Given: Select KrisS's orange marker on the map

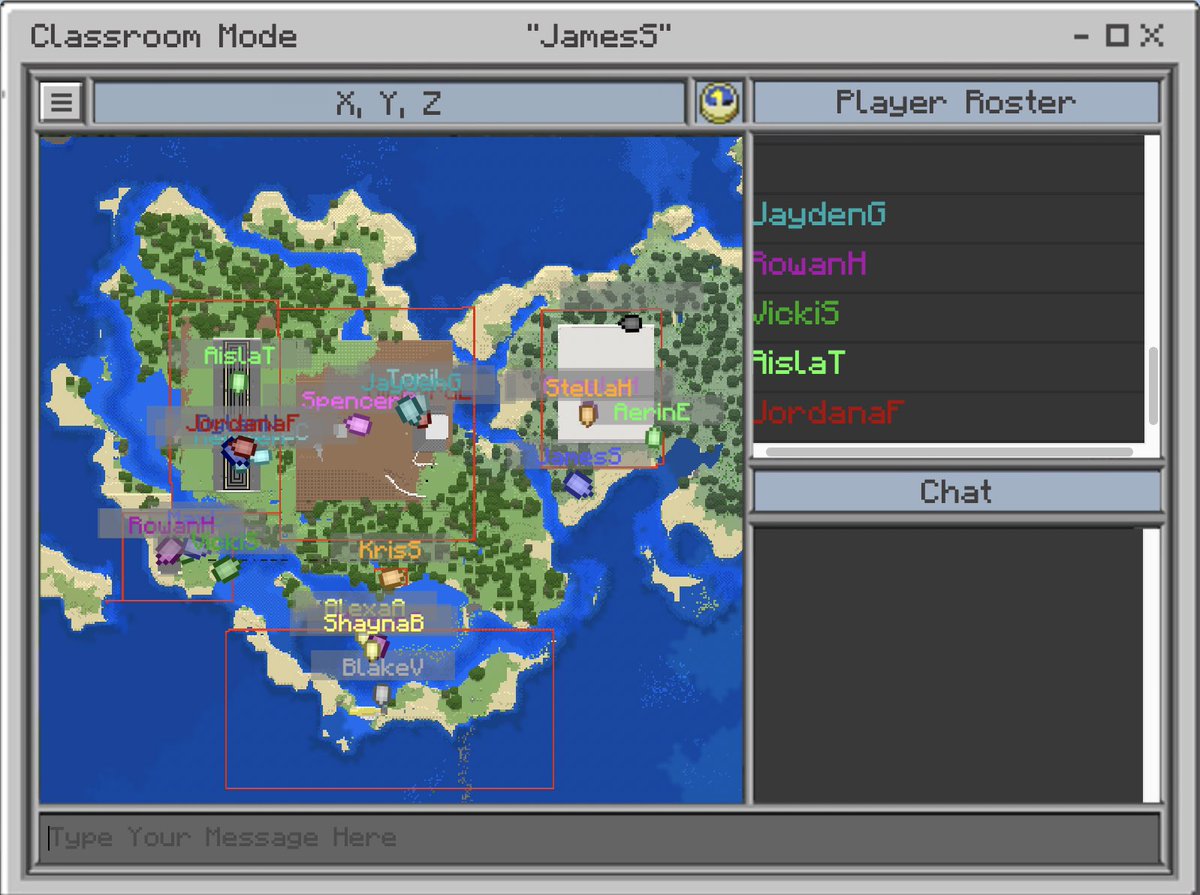Looking at the screenshot, I should (392, 577).
